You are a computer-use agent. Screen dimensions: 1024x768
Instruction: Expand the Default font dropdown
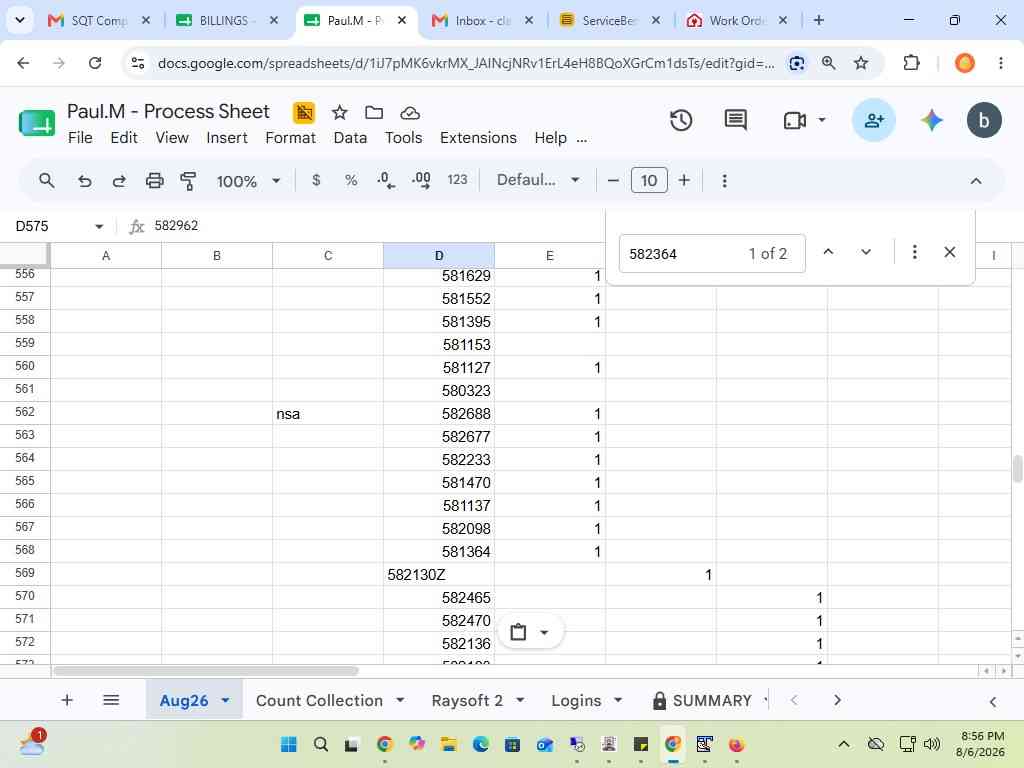(538, 180)
